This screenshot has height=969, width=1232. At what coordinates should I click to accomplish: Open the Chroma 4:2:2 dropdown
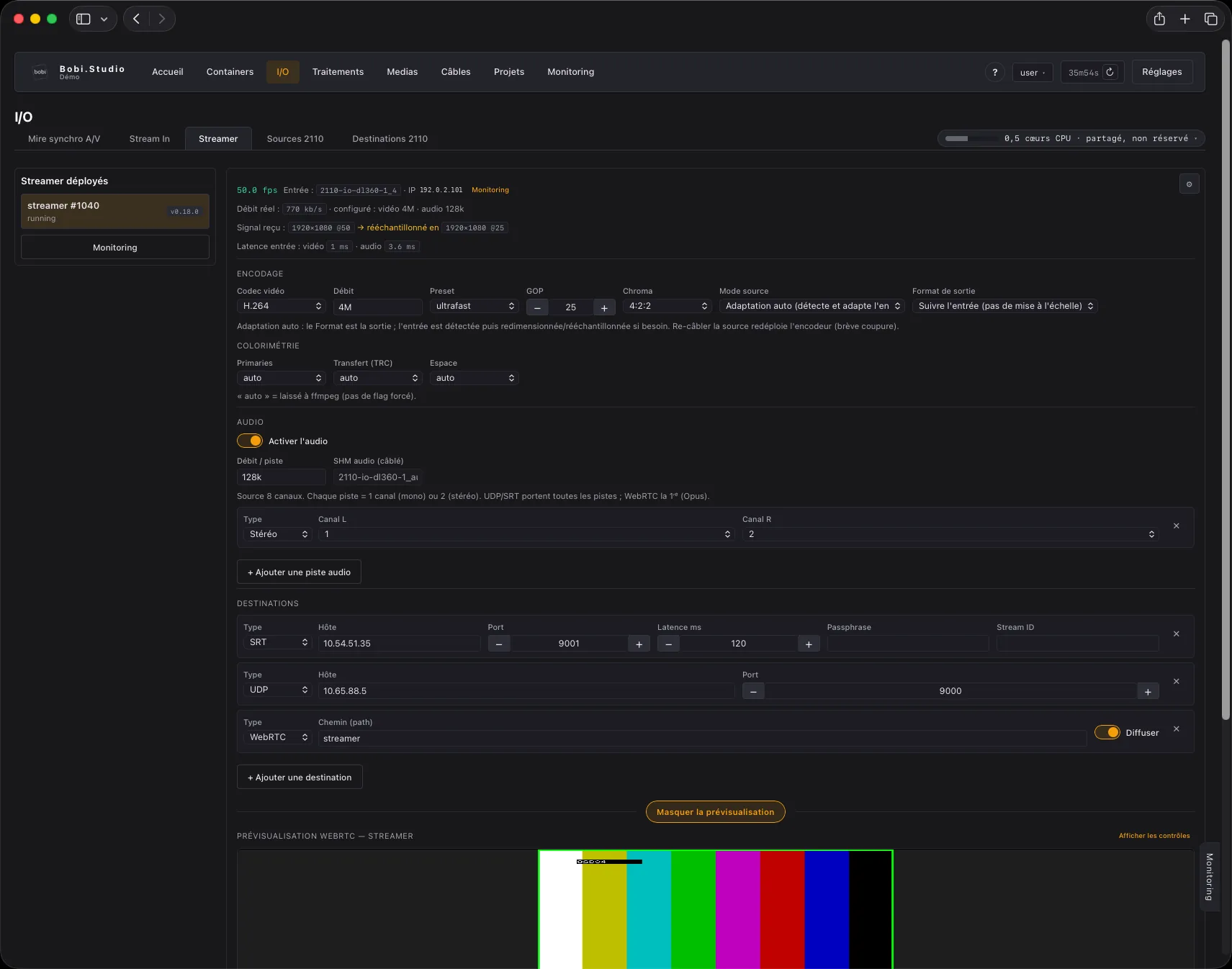(667, 306)
